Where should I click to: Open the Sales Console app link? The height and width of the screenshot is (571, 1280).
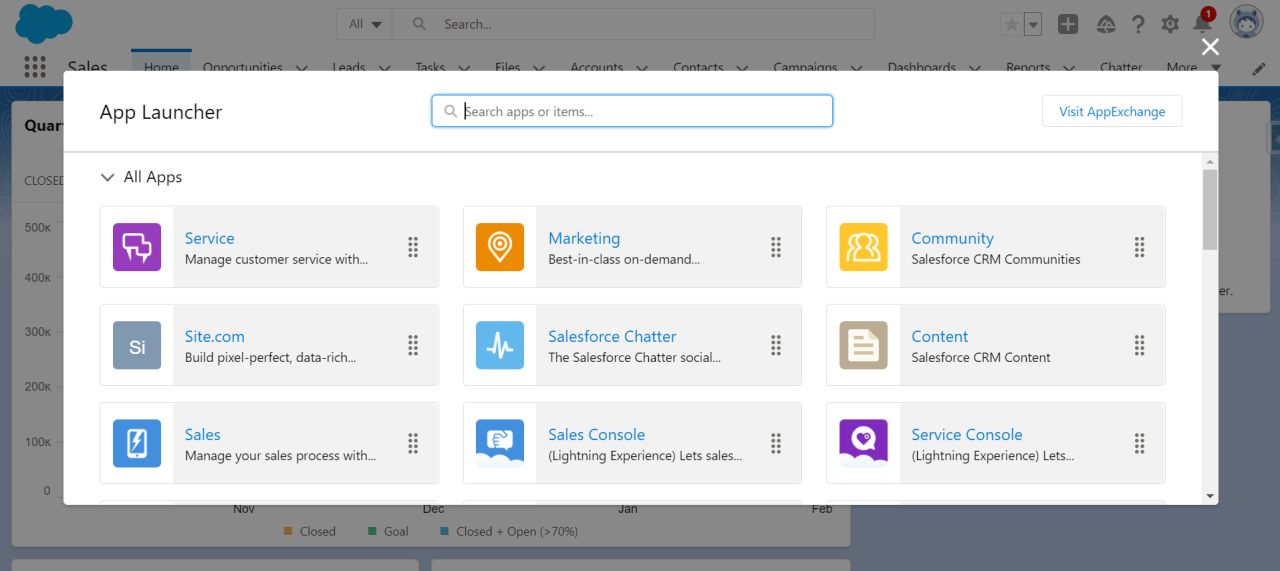[597, 434]
